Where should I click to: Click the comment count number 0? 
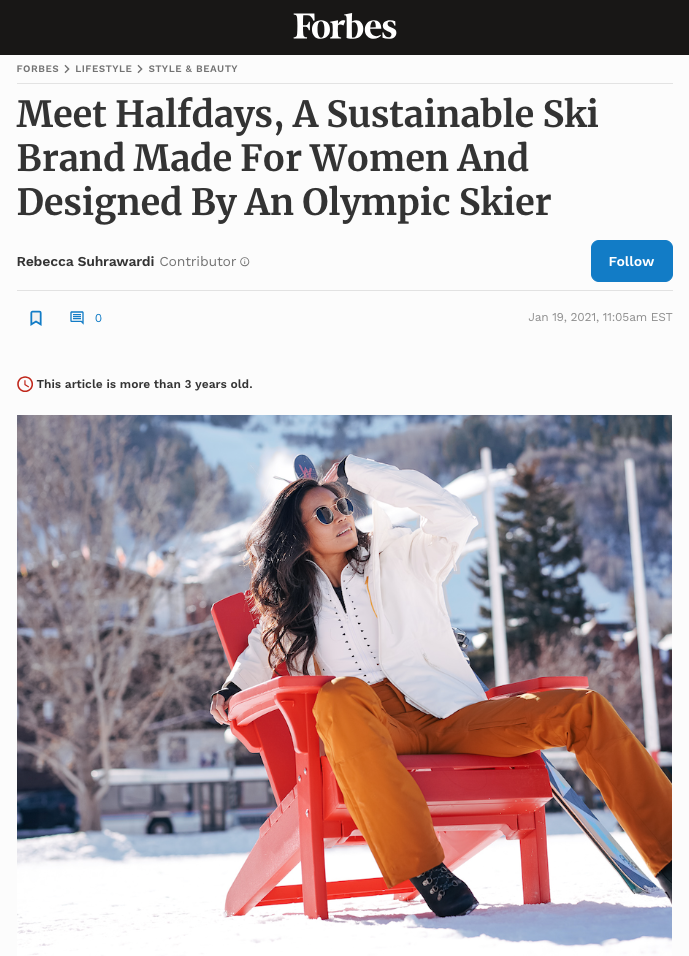coord(98,318)
